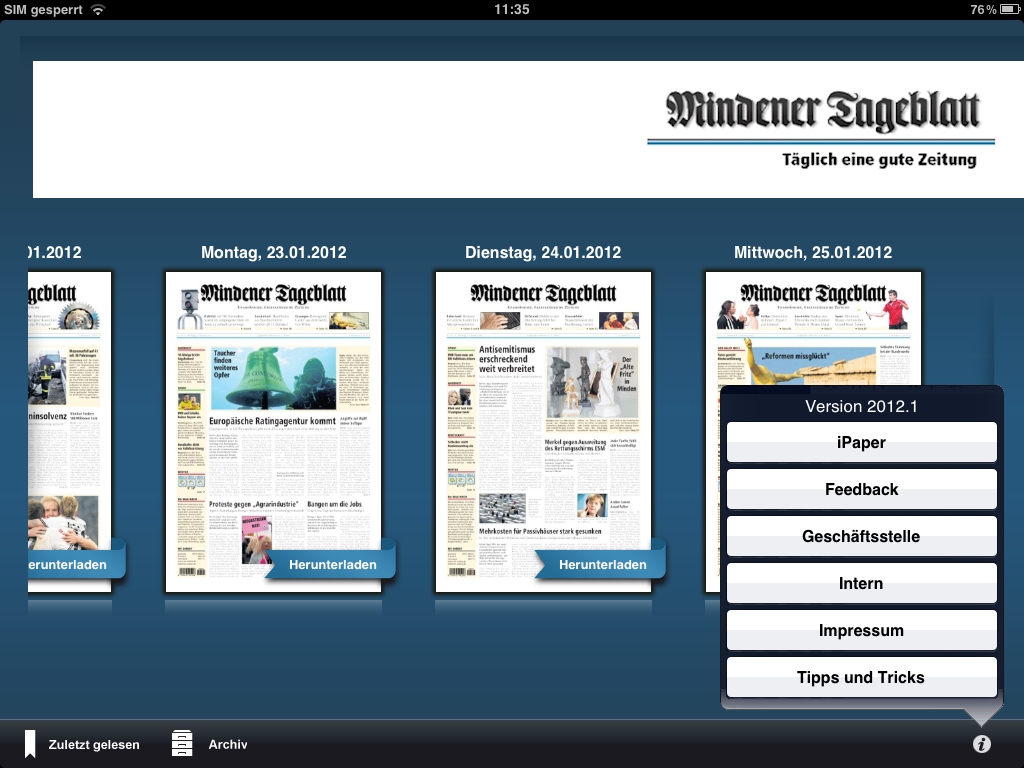This screenshot has width=1024, height=768.
Task: Tap the date label Montag, 23.01.2012
Action: (274, 252)
